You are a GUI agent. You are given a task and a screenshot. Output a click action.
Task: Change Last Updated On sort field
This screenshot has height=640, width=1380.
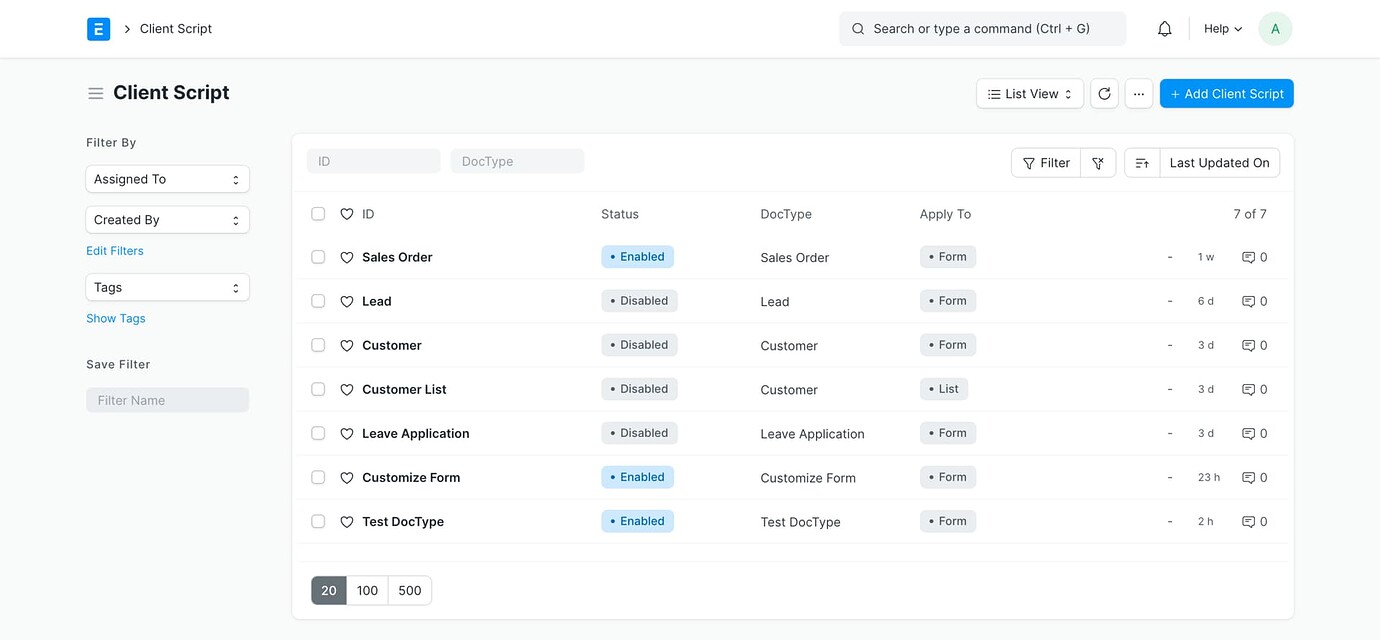[1219, 163]
